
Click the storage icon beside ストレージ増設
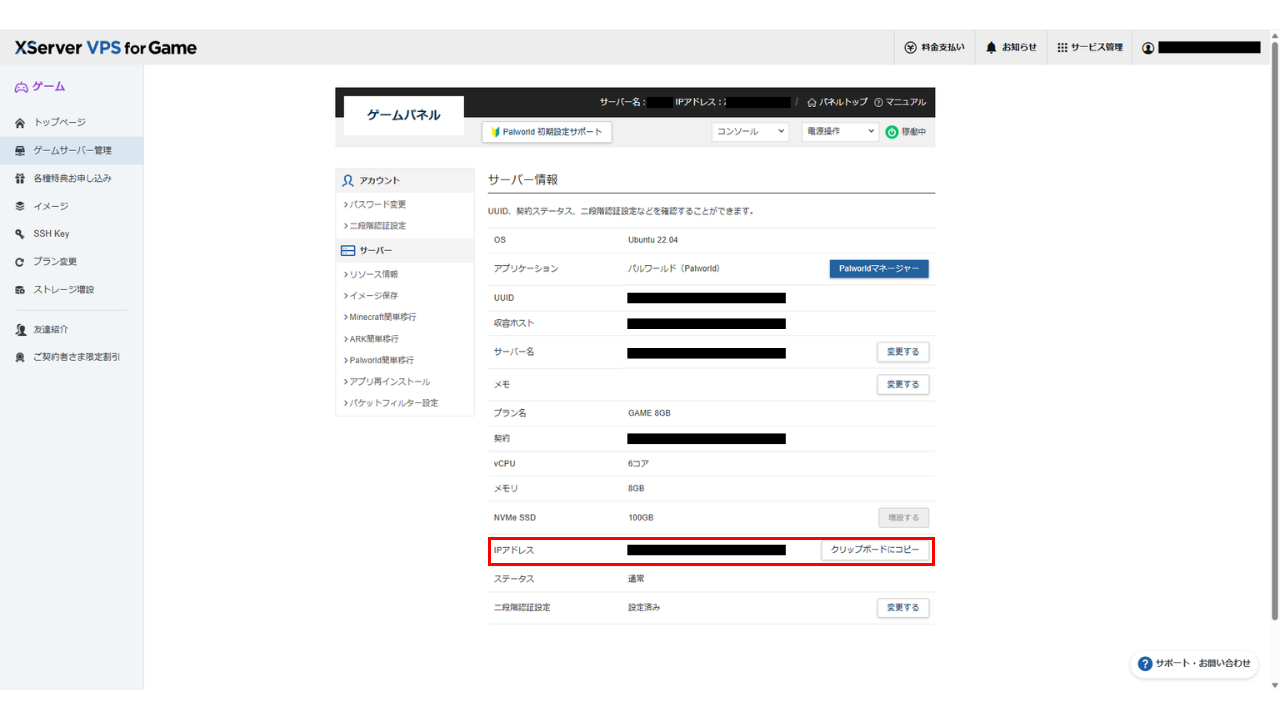20,290
